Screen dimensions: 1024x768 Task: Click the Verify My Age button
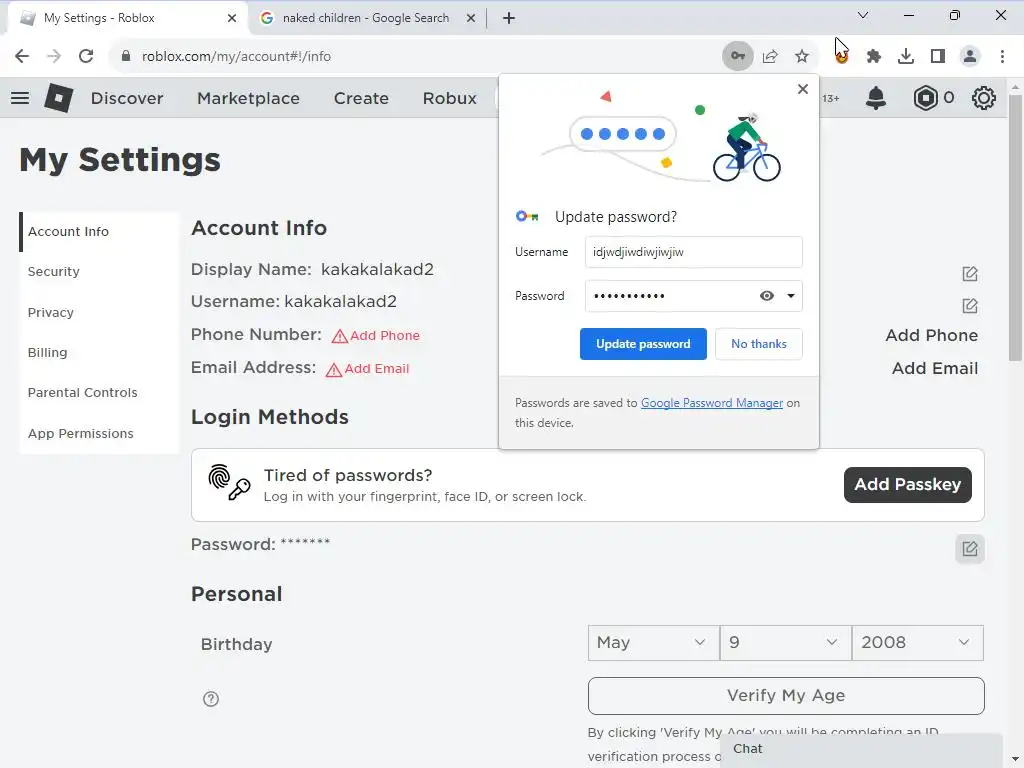tap(786, 696)
